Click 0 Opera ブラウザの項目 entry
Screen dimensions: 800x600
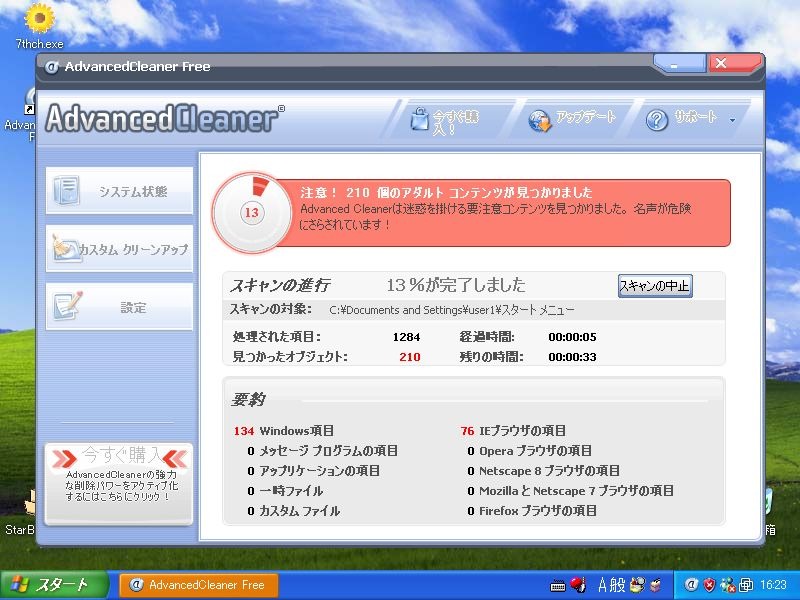click(529, 451)
